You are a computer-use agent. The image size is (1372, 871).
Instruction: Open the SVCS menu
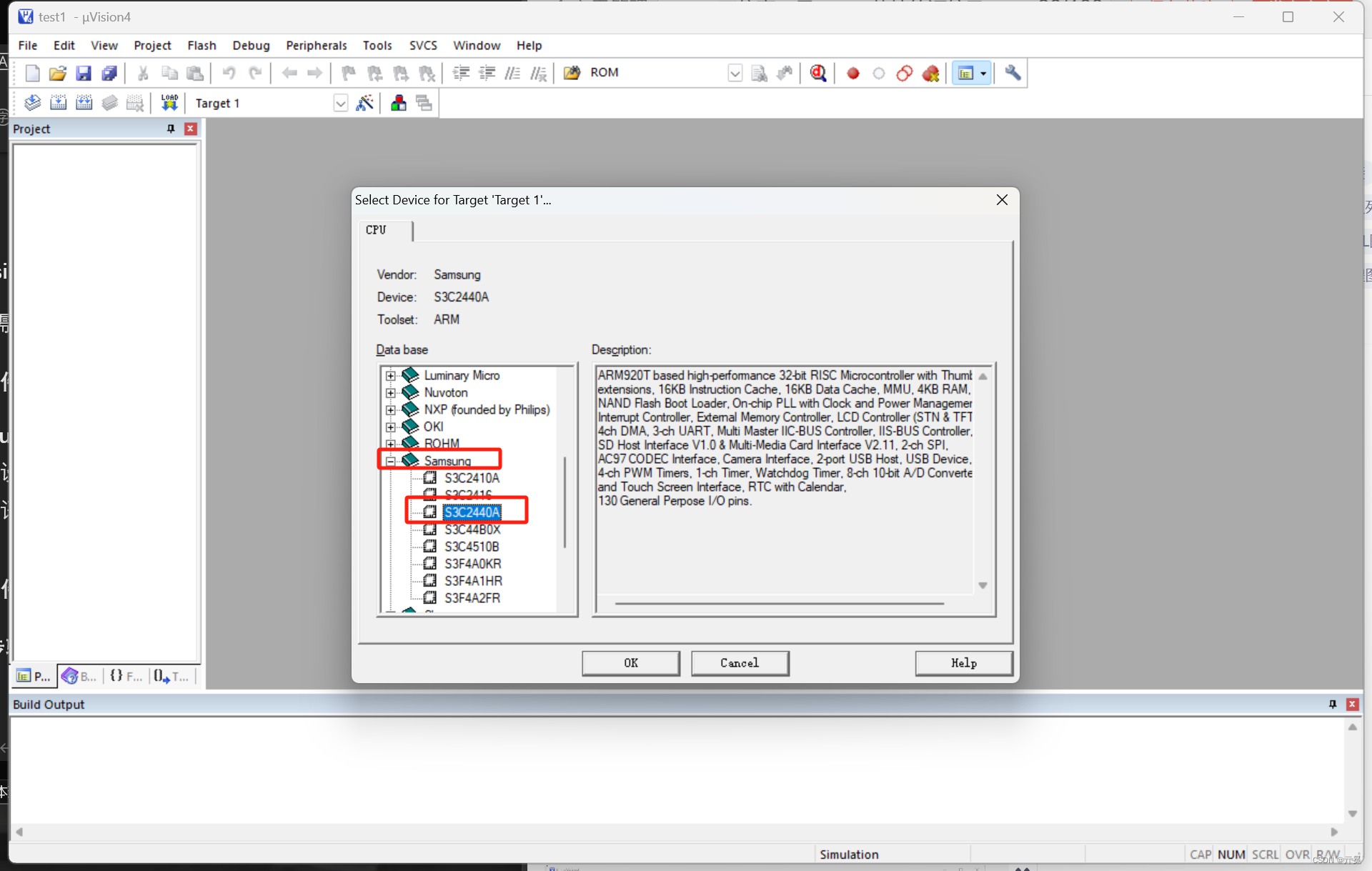tap(423, 45)
